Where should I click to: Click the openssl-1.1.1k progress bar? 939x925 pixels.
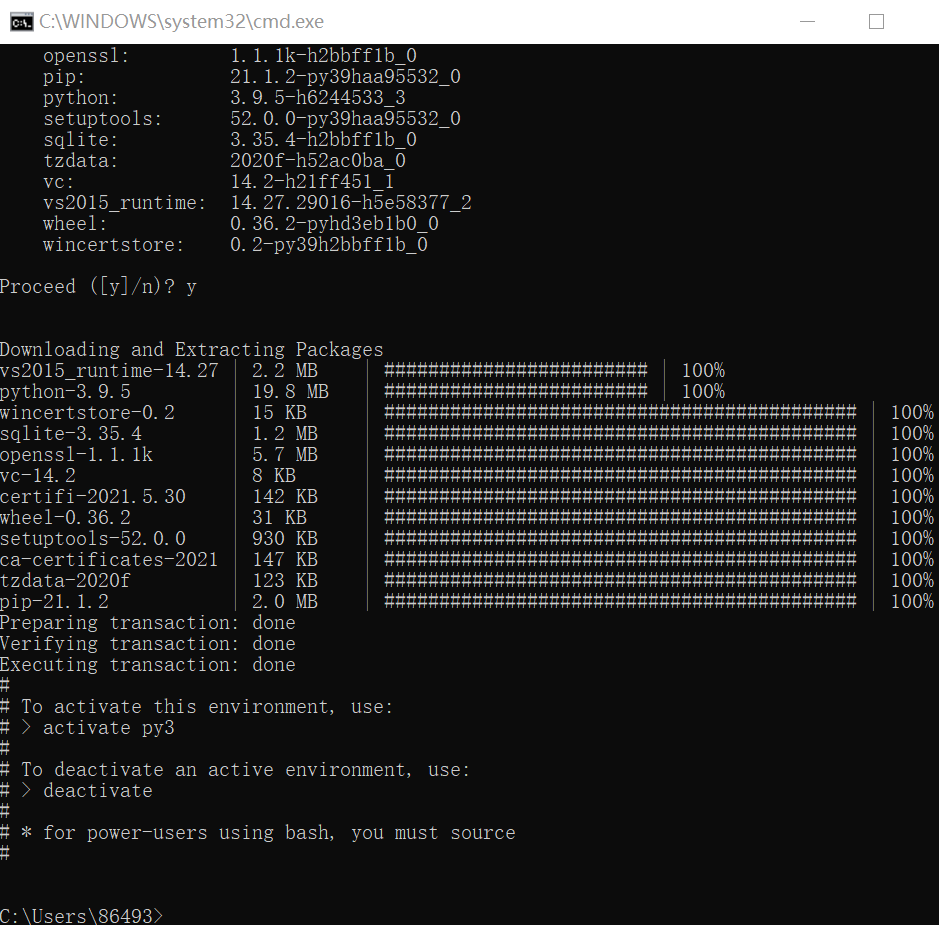[620, 454]
